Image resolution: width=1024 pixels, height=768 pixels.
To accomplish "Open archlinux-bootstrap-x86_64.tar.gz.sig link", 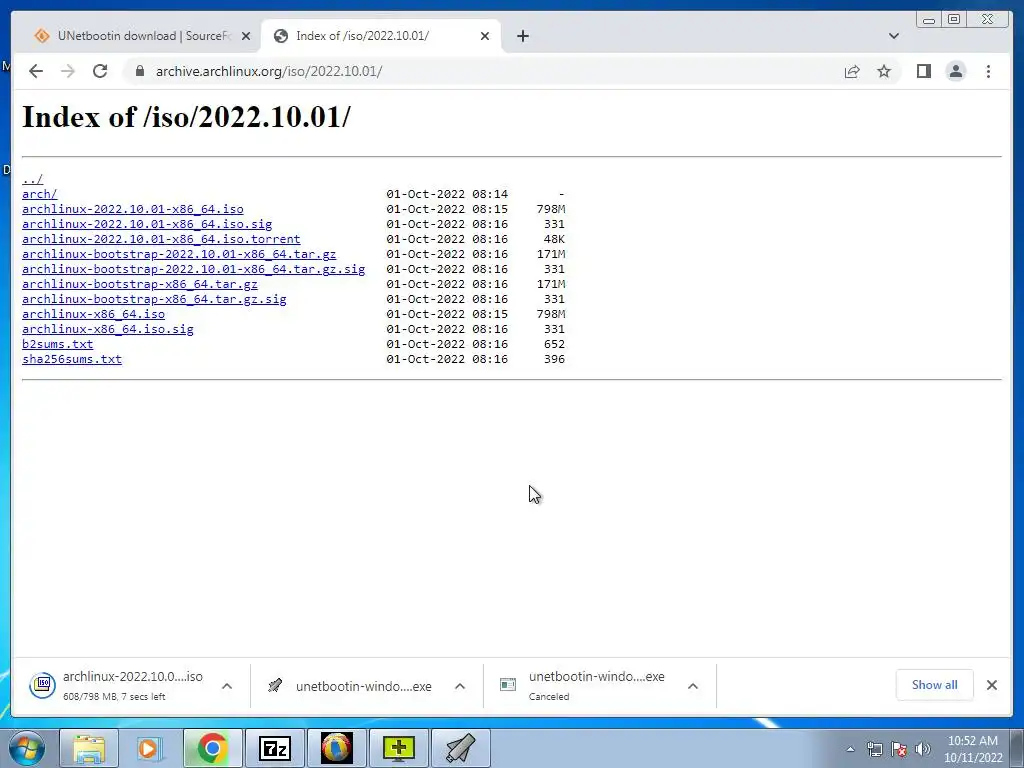I will [154, 299].
